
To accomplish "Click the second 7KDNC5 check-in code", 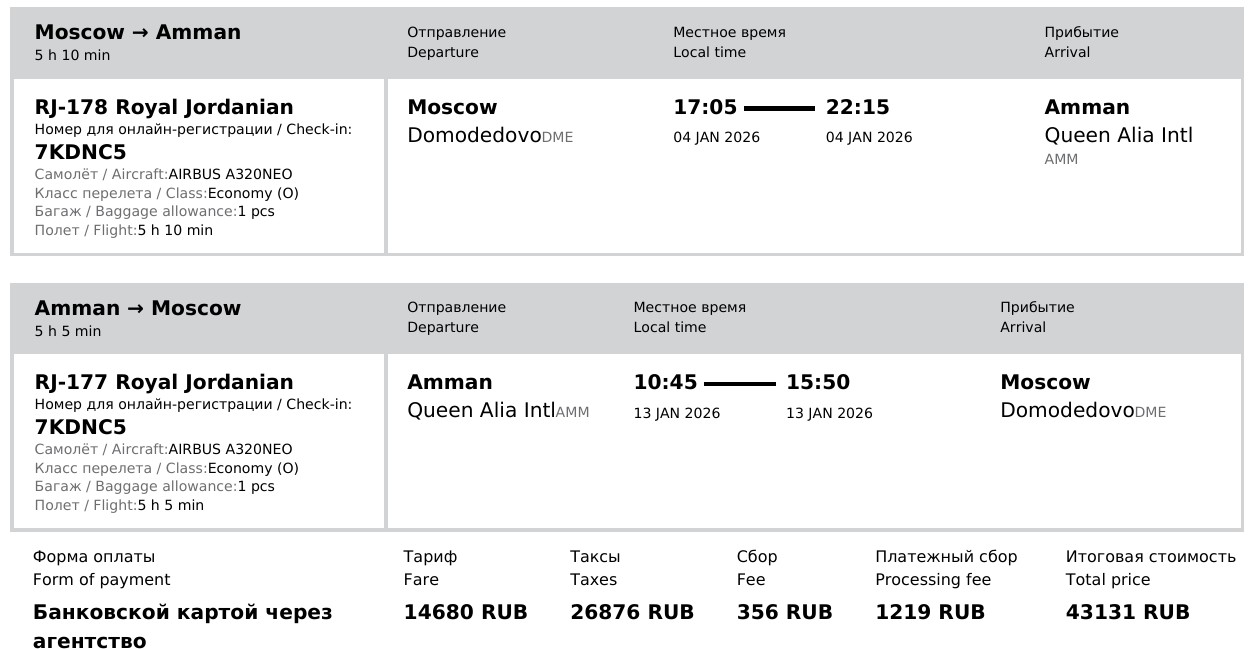I will click(x=80, y=428).
